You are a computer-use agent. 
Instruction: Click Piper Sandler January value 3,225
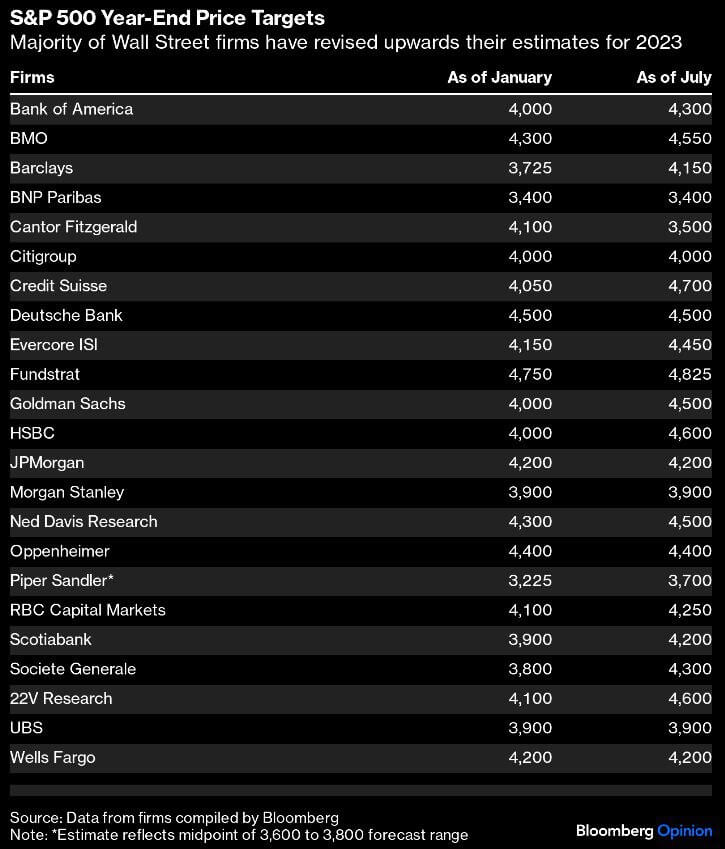(530, 580)
